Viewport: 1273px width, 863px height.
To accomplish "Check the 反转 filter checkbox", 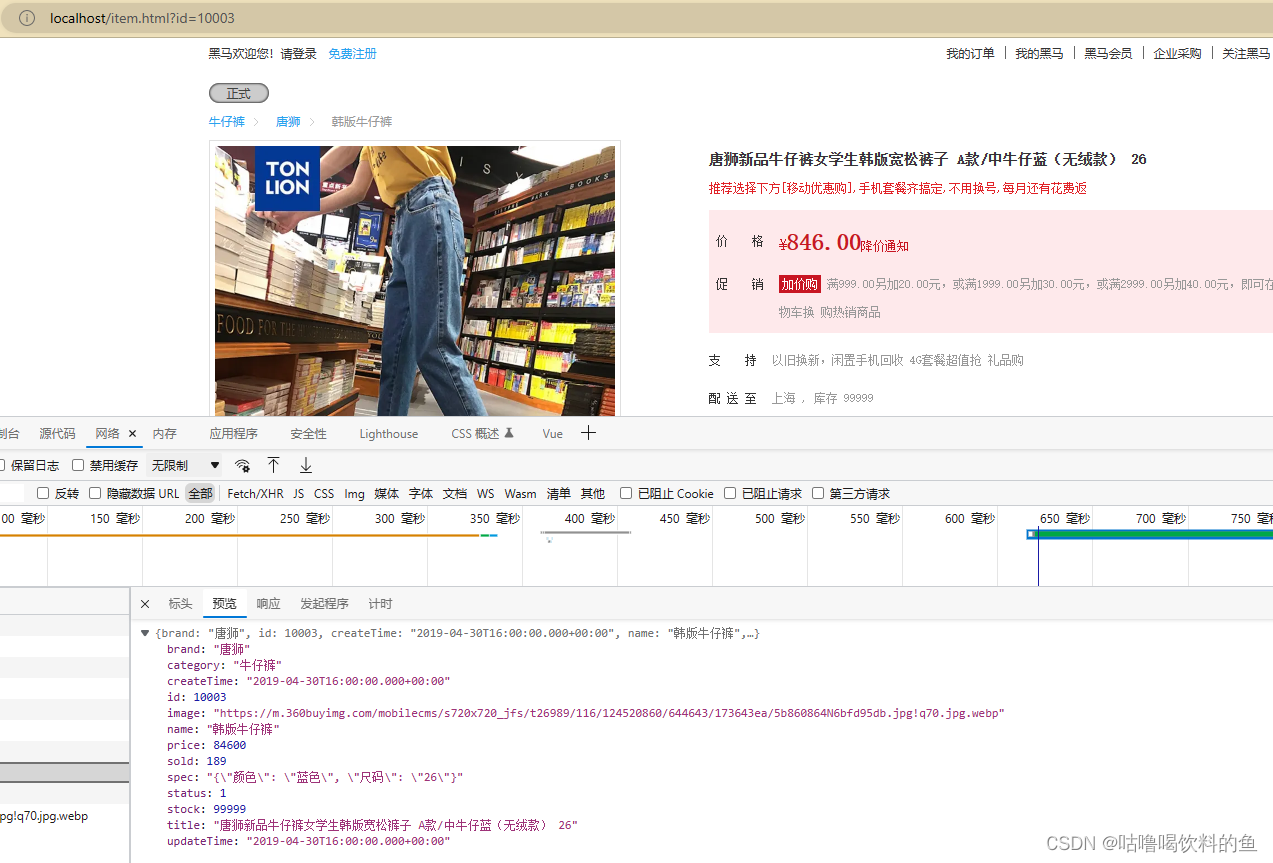I will coord(43,493).
